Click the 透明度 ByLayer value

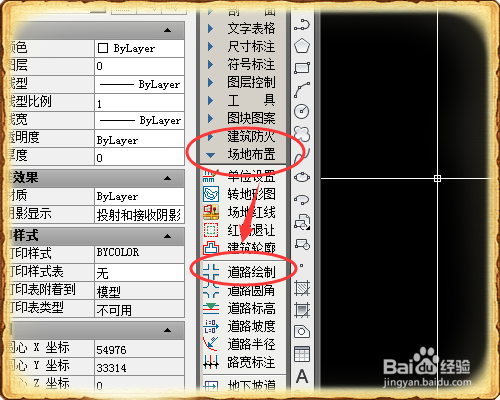pos(139,139)
